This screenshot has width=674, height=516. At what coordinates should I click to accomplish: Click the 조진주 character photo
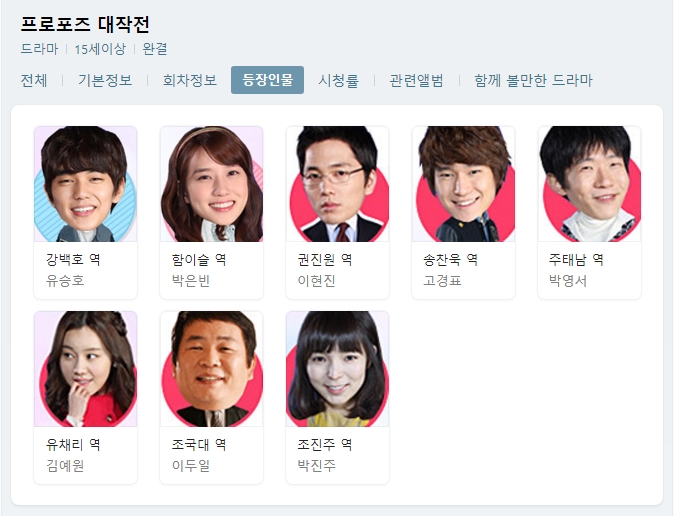coord(337,369)
